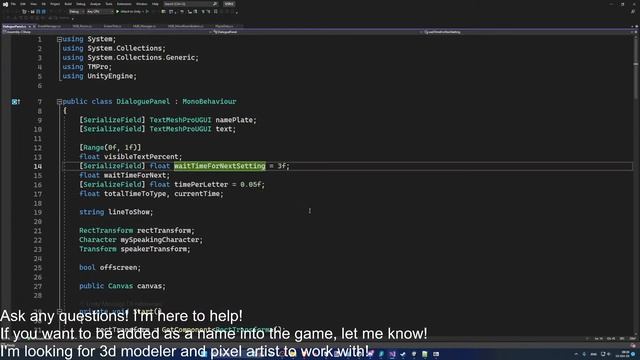Click the System.Collections.Generic namespace
The height and width of the screenshot is (360, 640).
pos(141,58)
